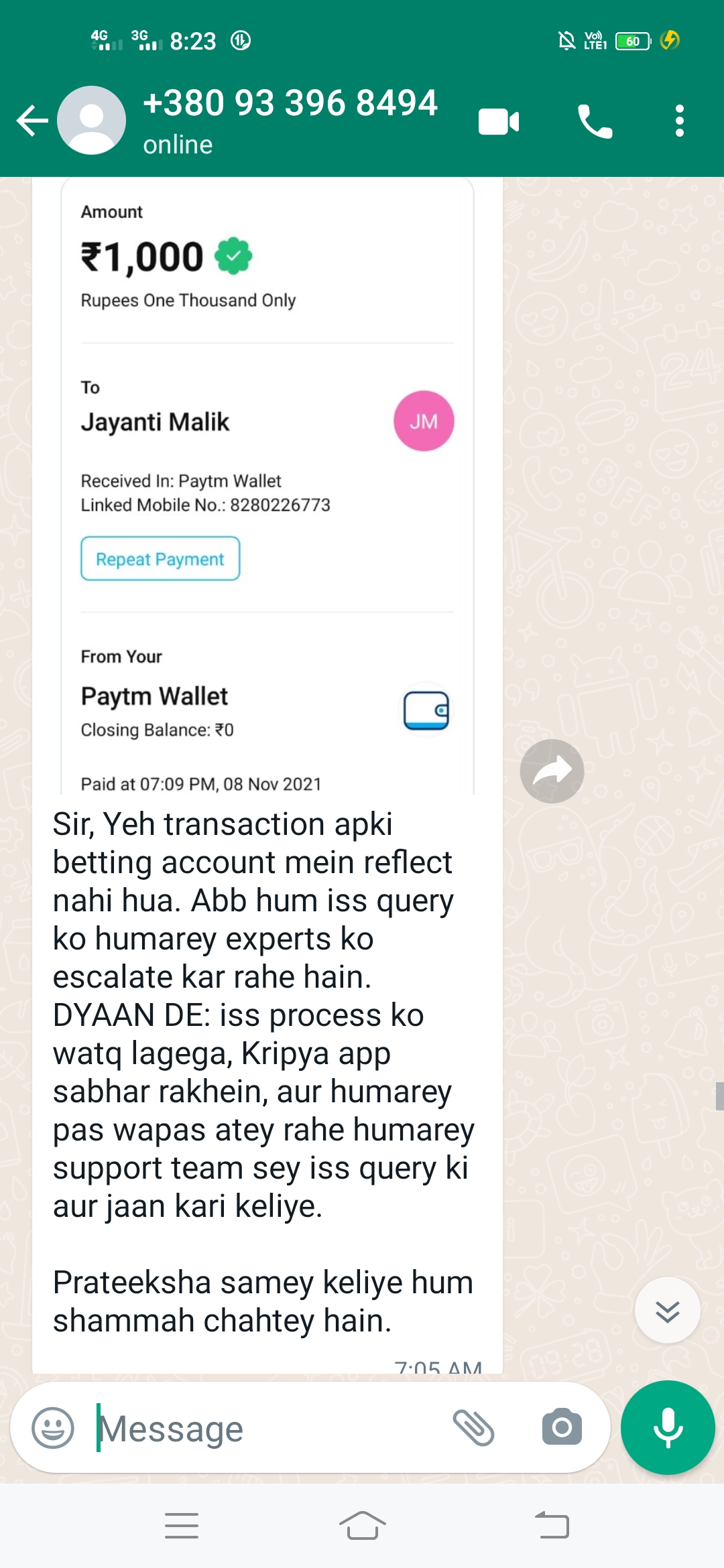
Task: Tap the green microphone voice message button
Action: pos(668,1427)
